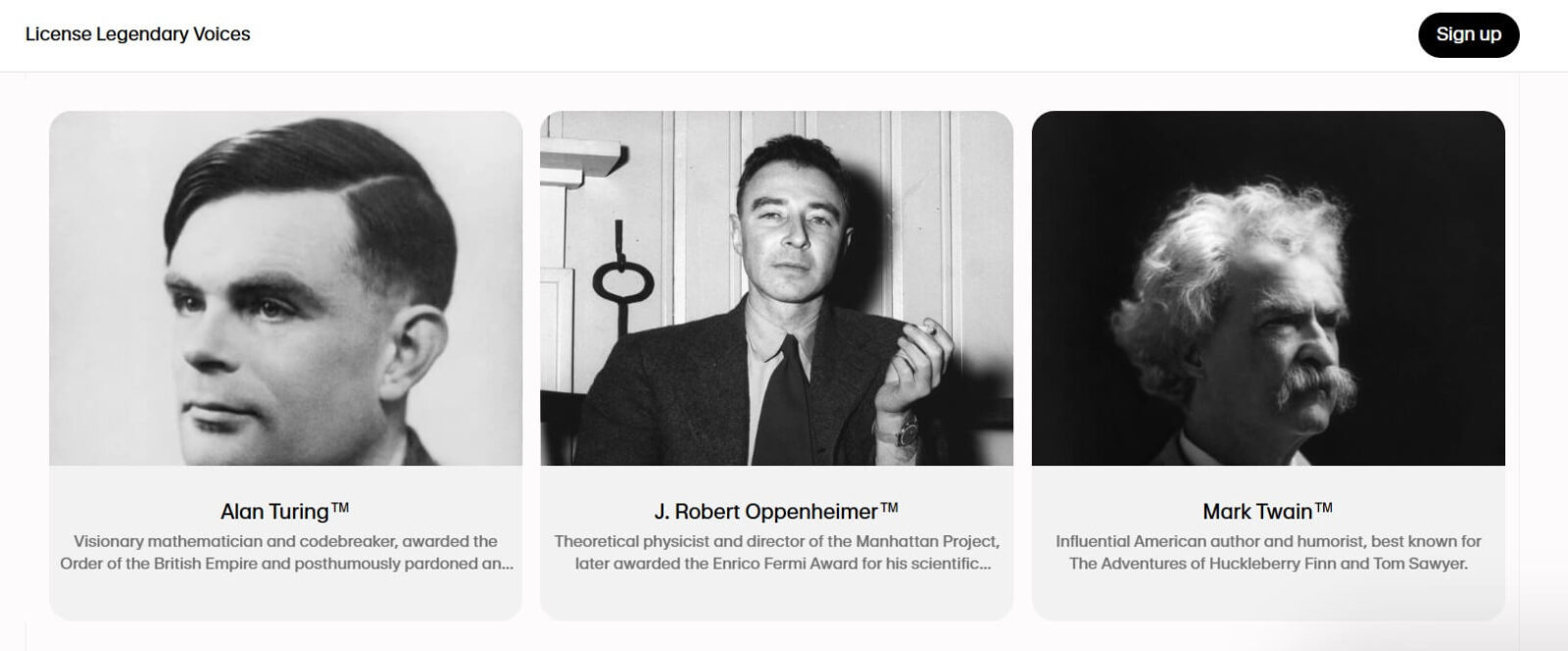Open the J. Robert Oppenheimer portrait photo
The height and width of the screenshot is (651, 1568).
click(x=776, y=288)
